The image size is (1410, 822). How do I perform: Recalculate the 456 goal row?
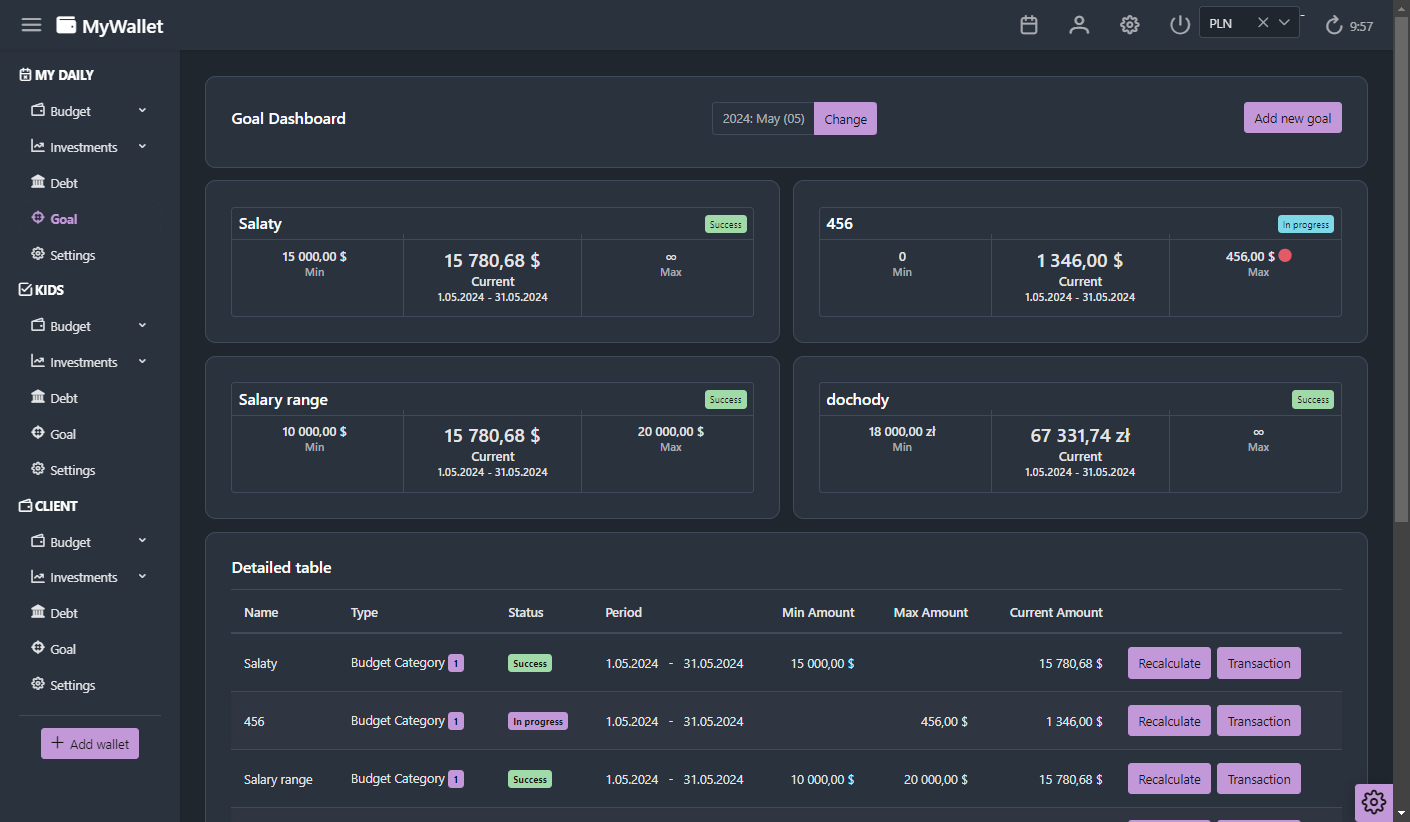tap(1169, 721)
